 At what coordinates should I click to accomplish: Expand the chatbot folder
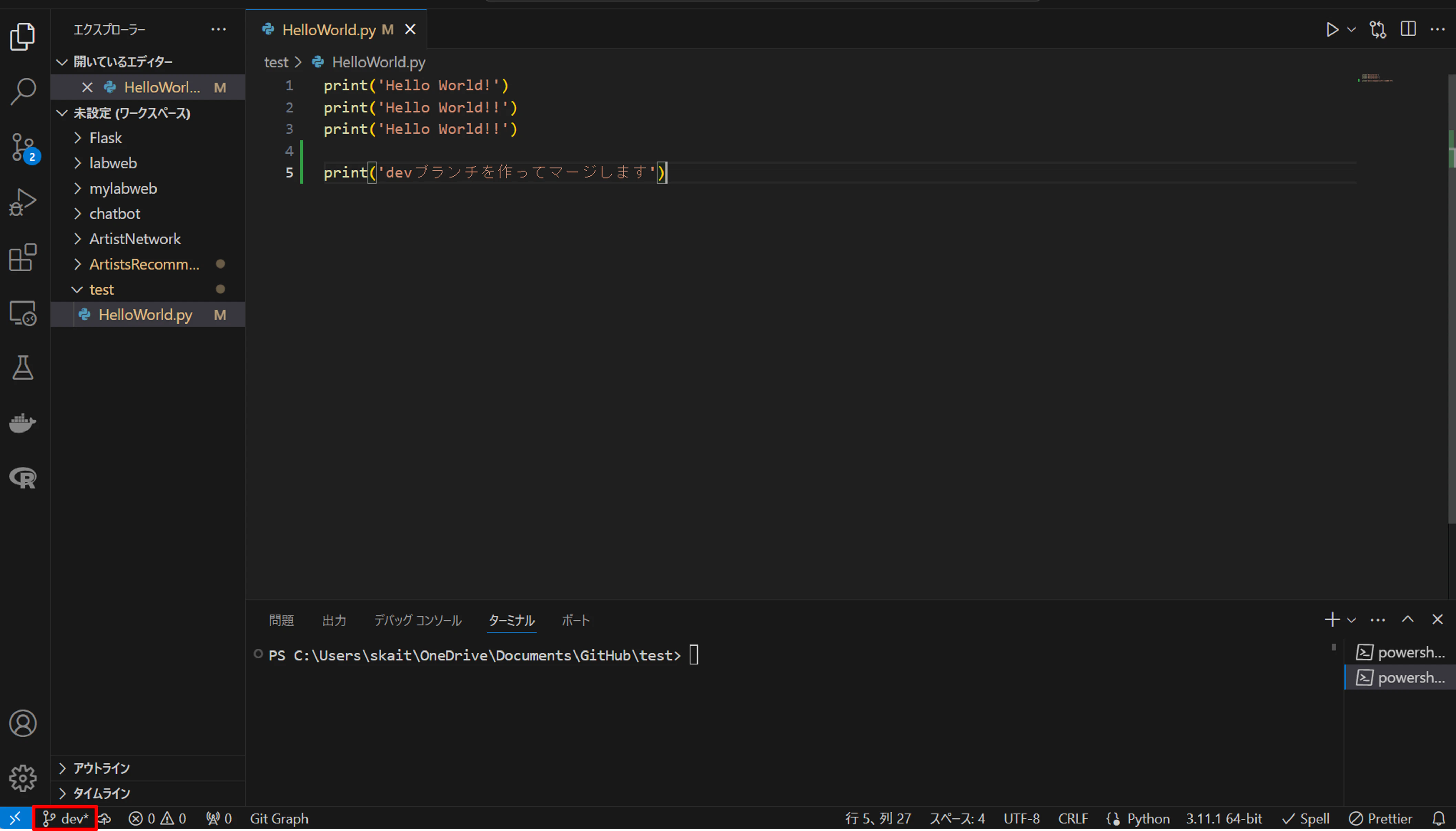tap(147, 214)
